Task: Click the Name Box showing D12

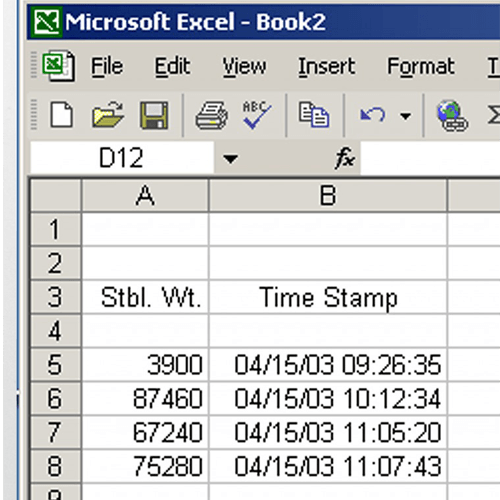Action: [122, 157]
